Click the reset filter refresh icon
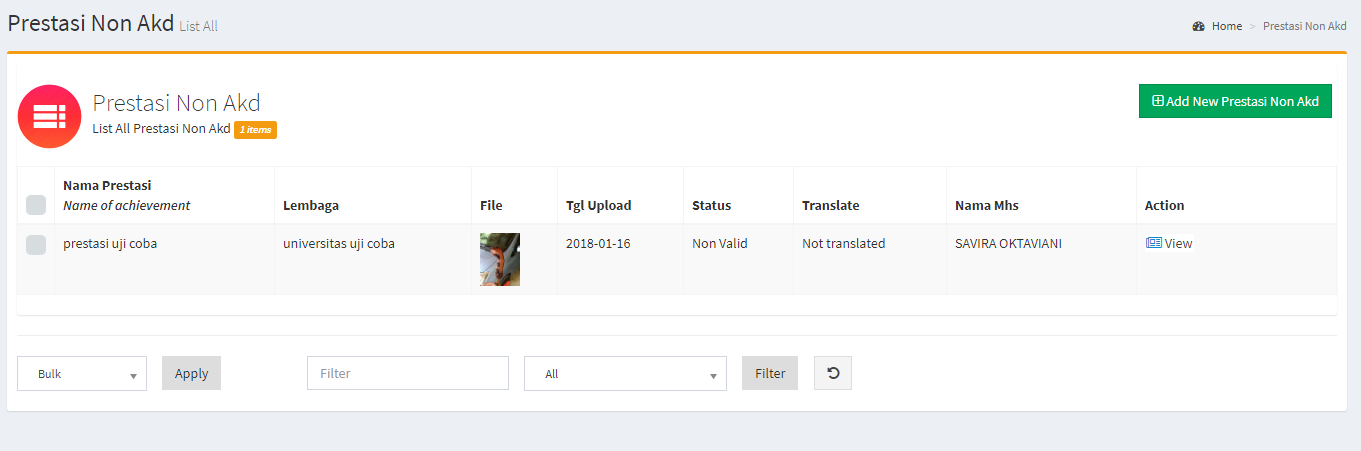Image resolution: width=1361 pixels, height=451 pixels. (x=833, y=373)
